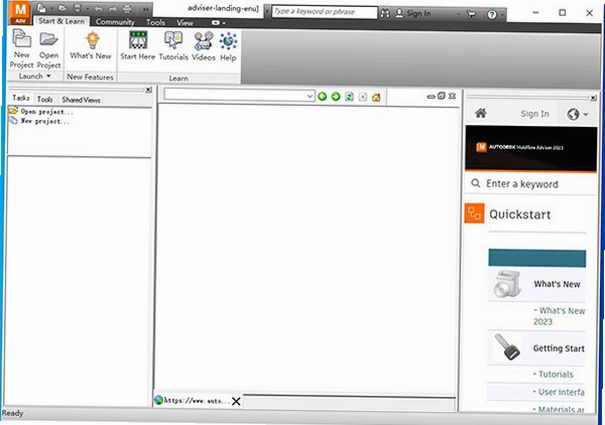
Task: Open language globe dropdown in help panel
Action: (x=577, y=114)
